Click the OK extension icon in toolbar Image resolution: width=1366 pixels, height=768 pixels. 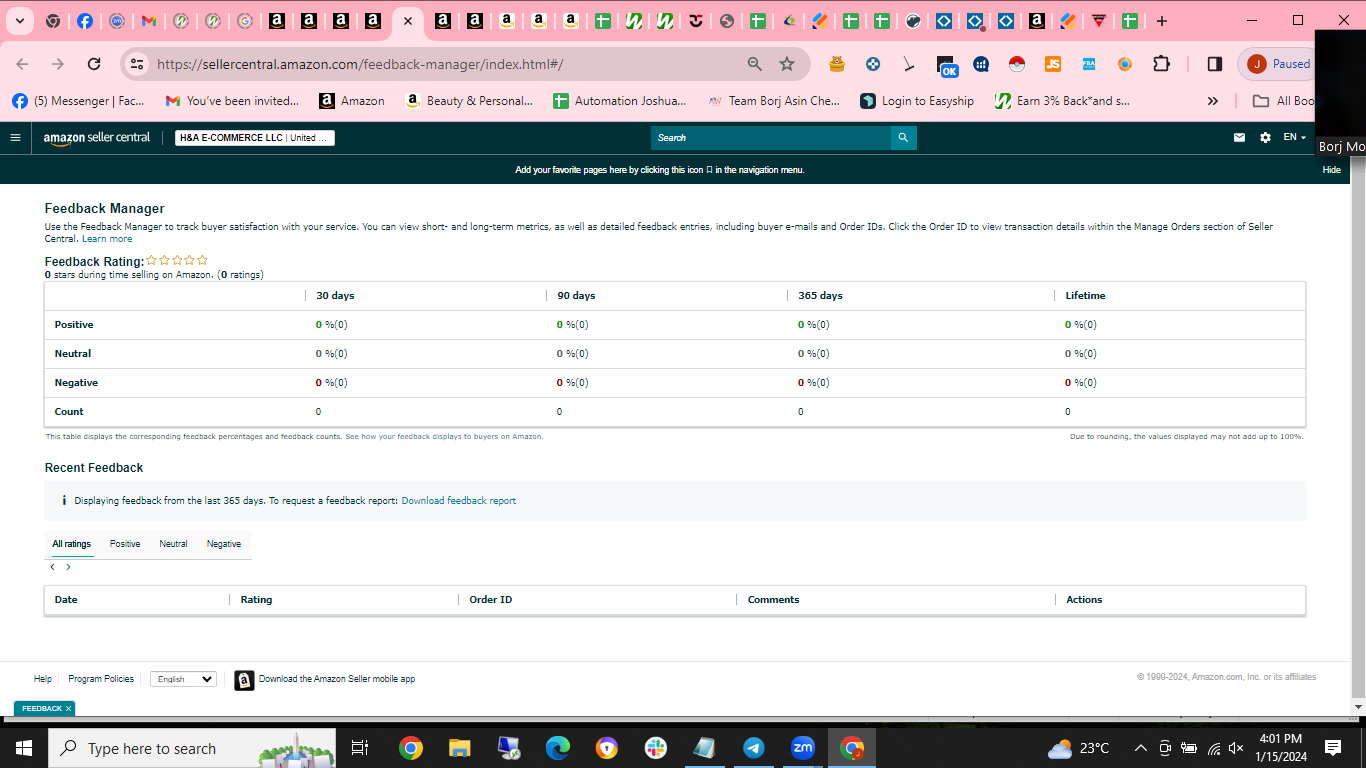coord(947,66)
